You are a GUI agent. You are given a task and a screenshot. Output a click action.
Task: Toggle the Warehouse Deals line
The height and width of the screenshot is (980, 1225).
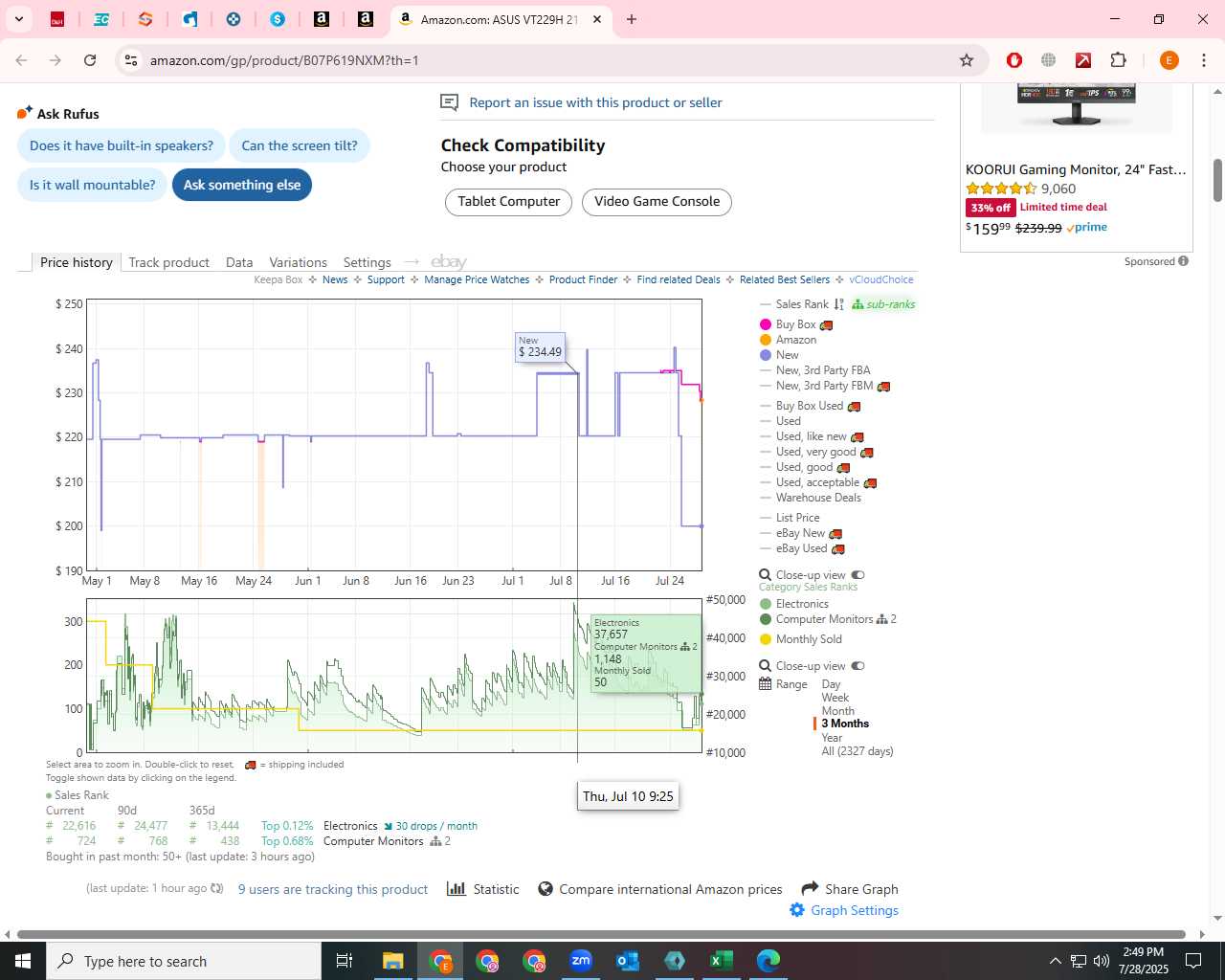click(x=811, y=498)
